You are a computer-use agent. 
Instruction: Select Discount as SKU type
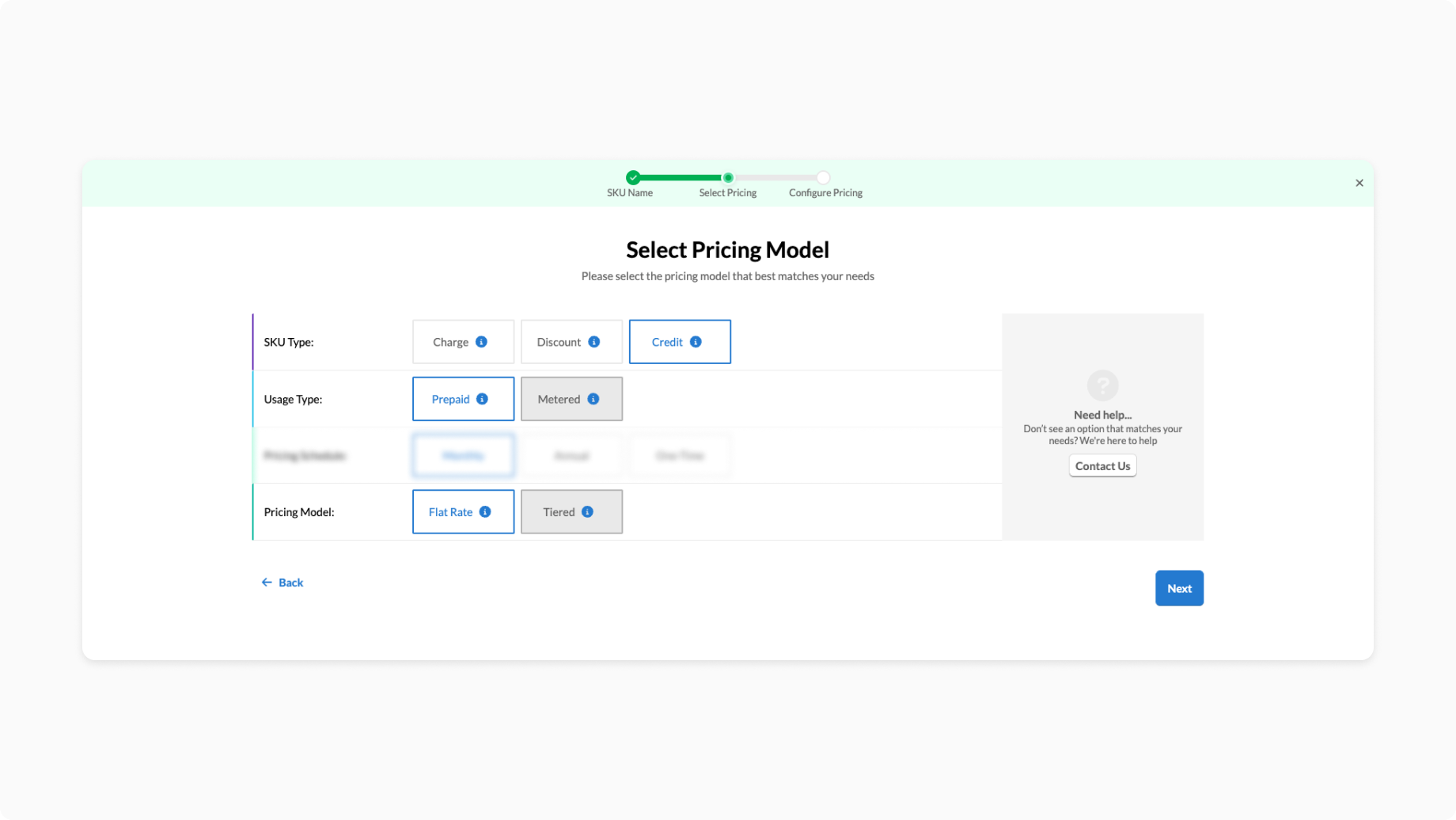(x=559, y=342)
